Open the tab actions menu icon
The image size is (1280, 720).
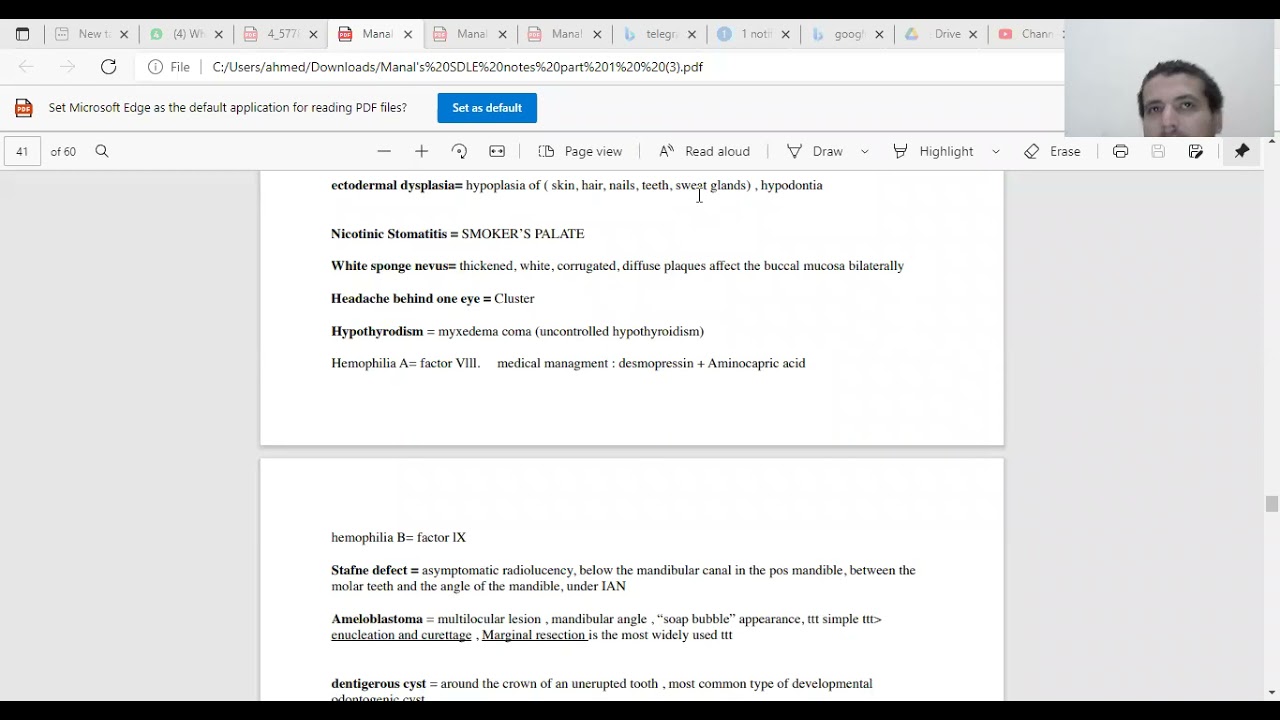[x=22, y=34]
